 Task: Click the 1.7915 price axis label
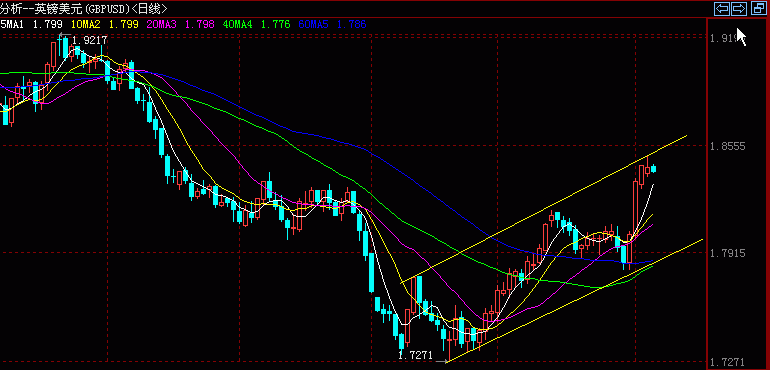727,253
